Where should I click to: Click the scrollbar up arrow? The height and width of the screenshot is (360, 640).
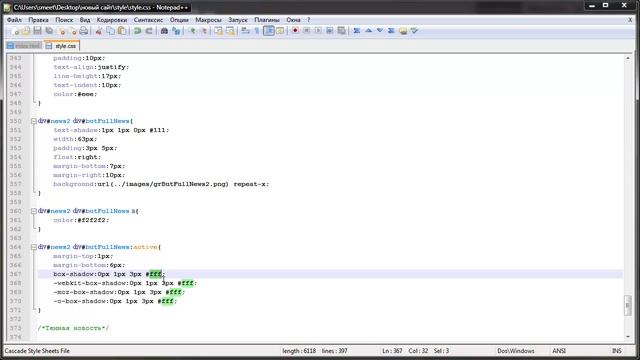click(628, 58)
